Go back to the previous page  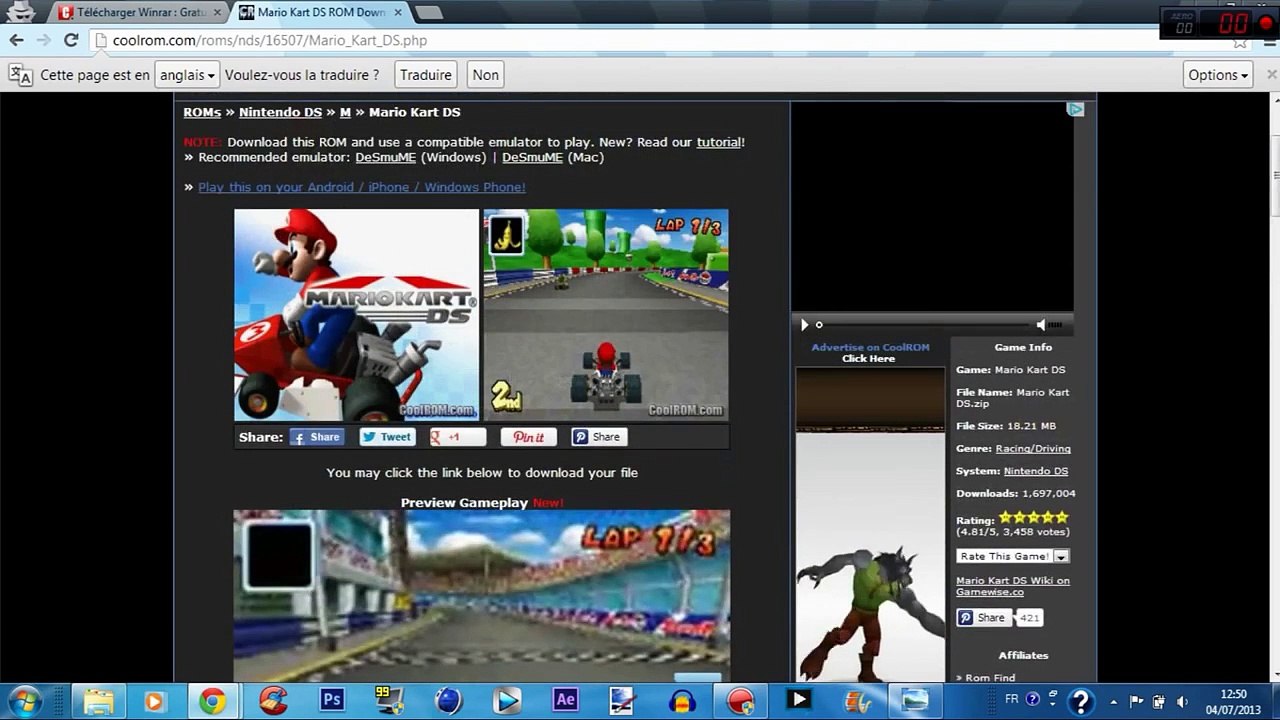17,40
